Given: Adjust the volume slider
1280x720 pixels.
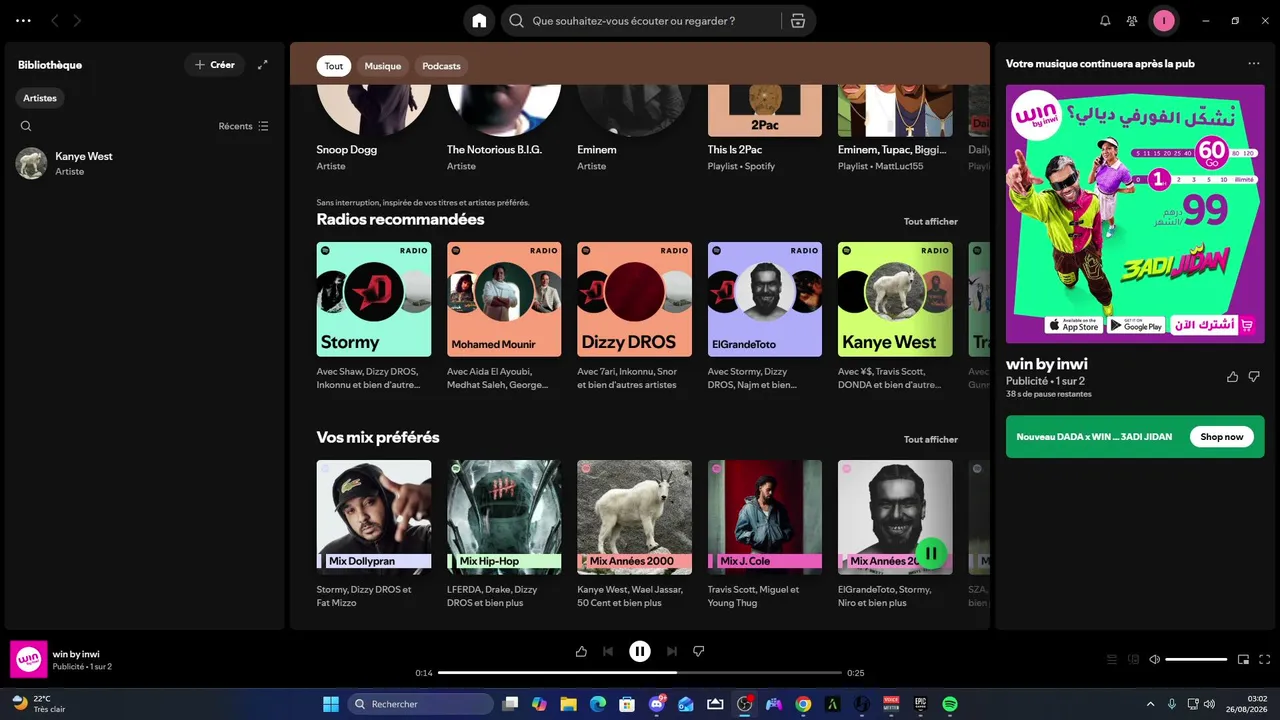Looking at the screenshot, I should coord(1196,659).
